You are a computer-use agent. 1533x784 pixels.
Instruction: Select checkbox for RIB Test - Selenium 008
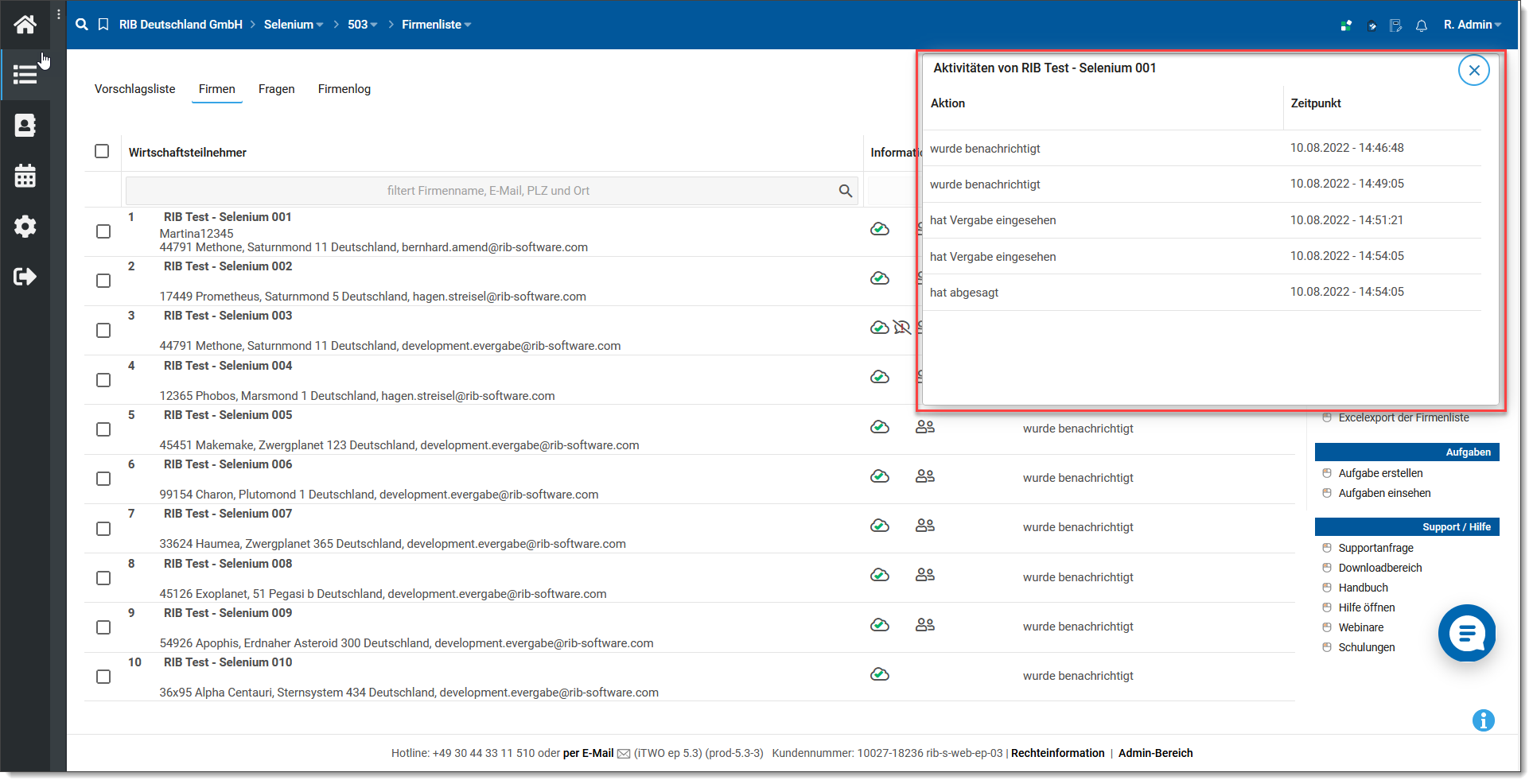tap(103, 578)
